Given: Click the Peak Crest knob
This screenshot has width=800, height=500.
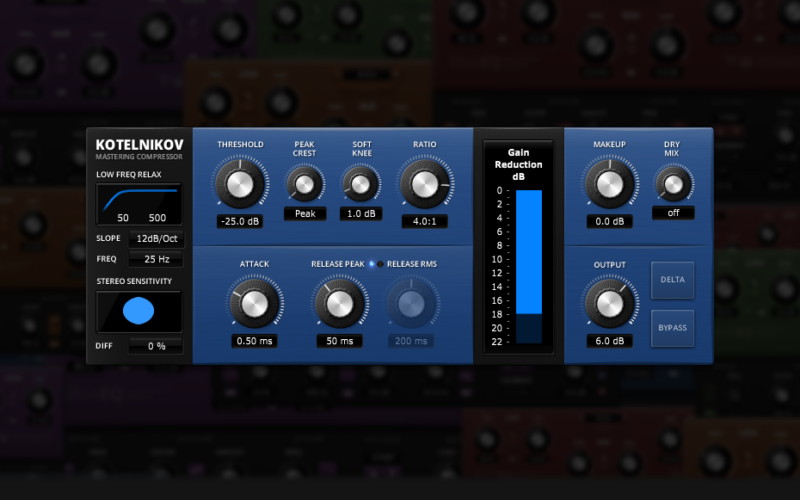Looking at the screenshot, I should coord(304,183).
